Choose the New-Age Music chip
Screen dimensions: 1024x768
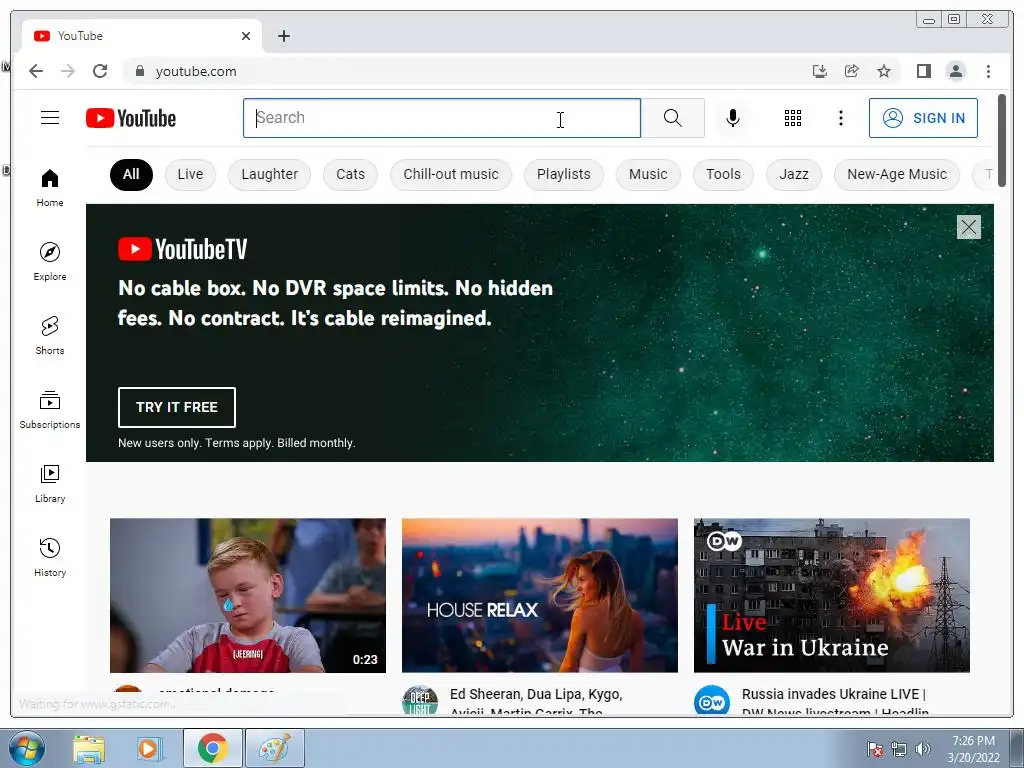897,174
